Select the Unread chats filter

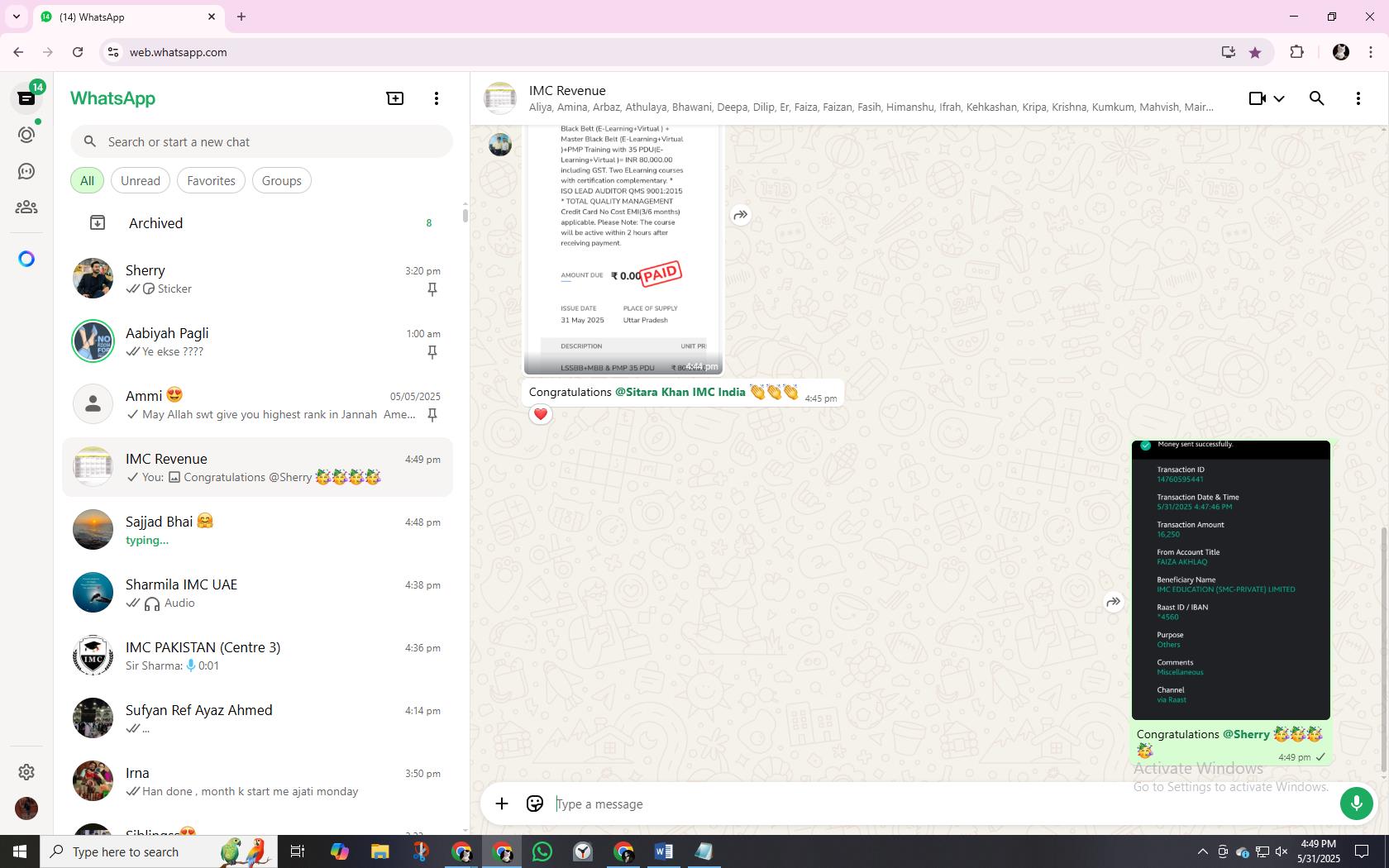pyautogui.click(x=141, y=180)
